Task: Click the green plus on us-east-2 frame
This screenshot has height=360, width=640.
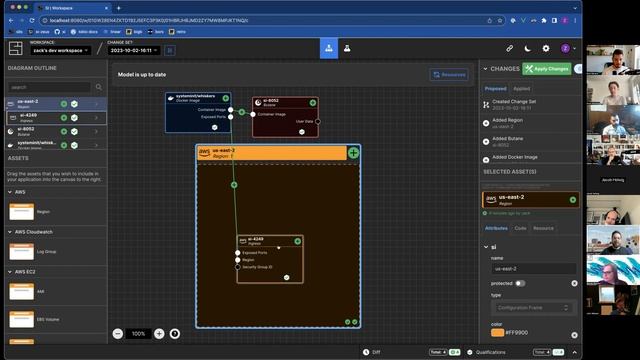Action: [353, 153]
